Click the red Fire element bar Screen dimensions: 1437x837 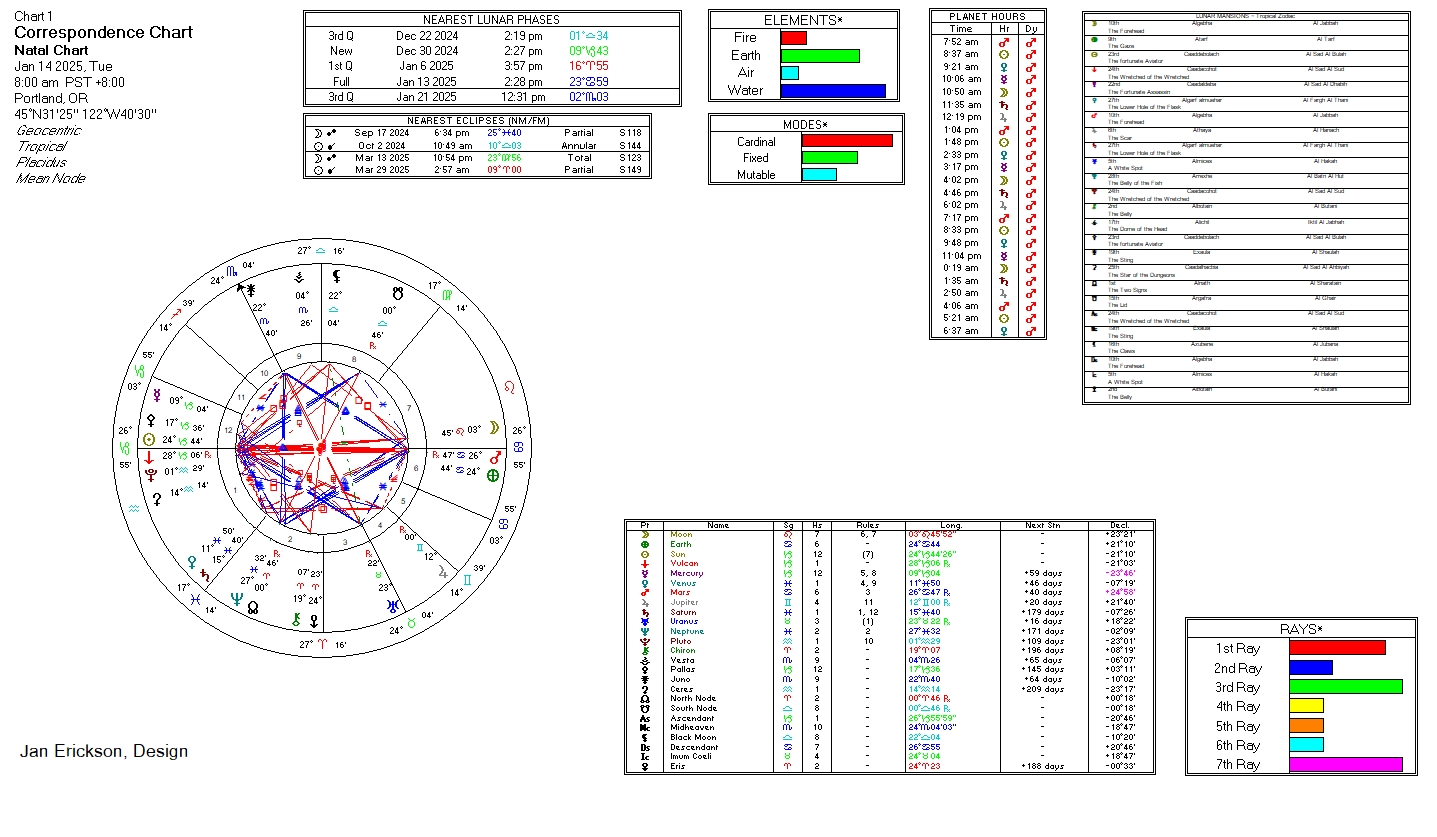(794, 38)
